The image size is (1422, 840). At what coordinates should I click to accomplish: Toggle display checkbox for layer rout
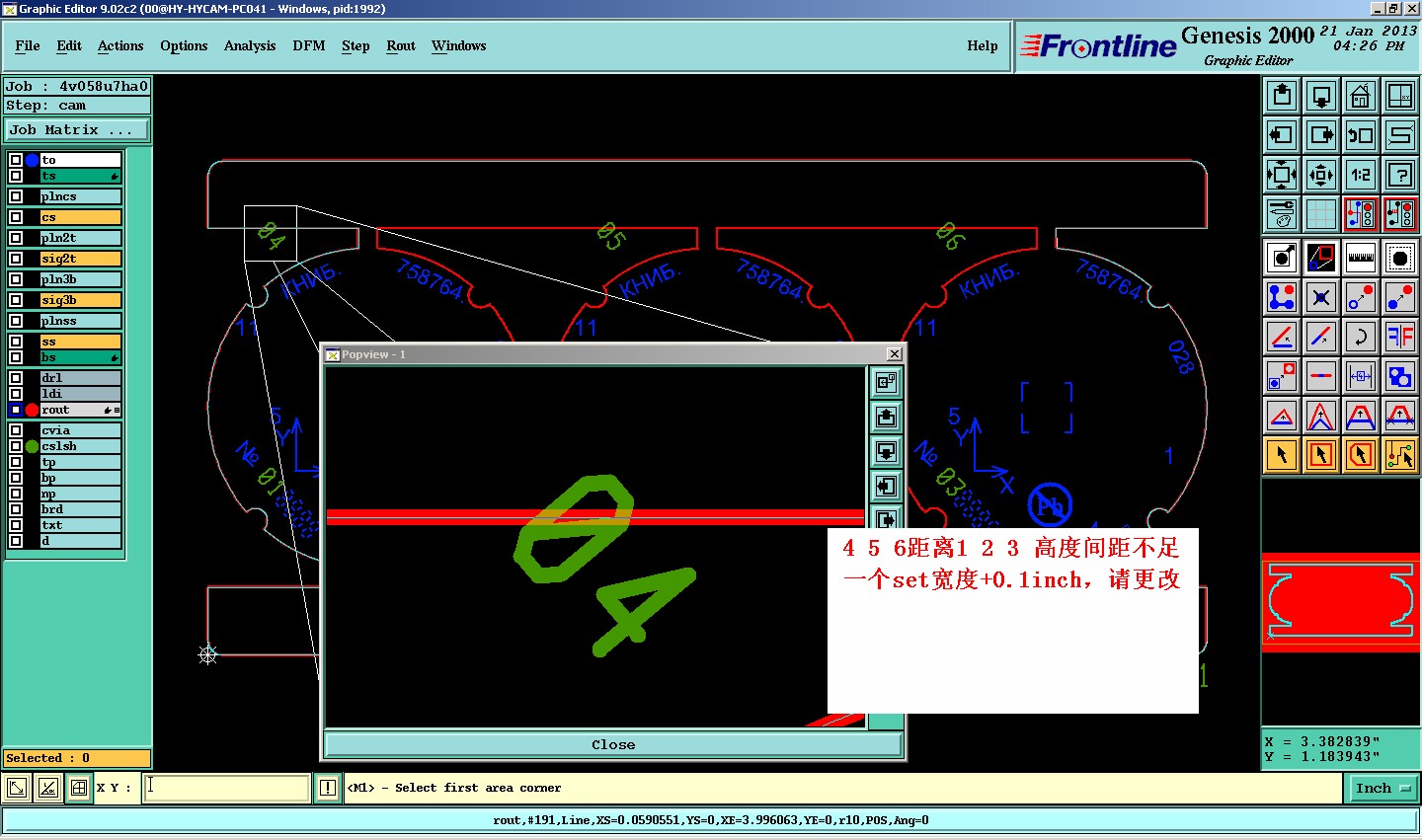click(x=16, y=410)
